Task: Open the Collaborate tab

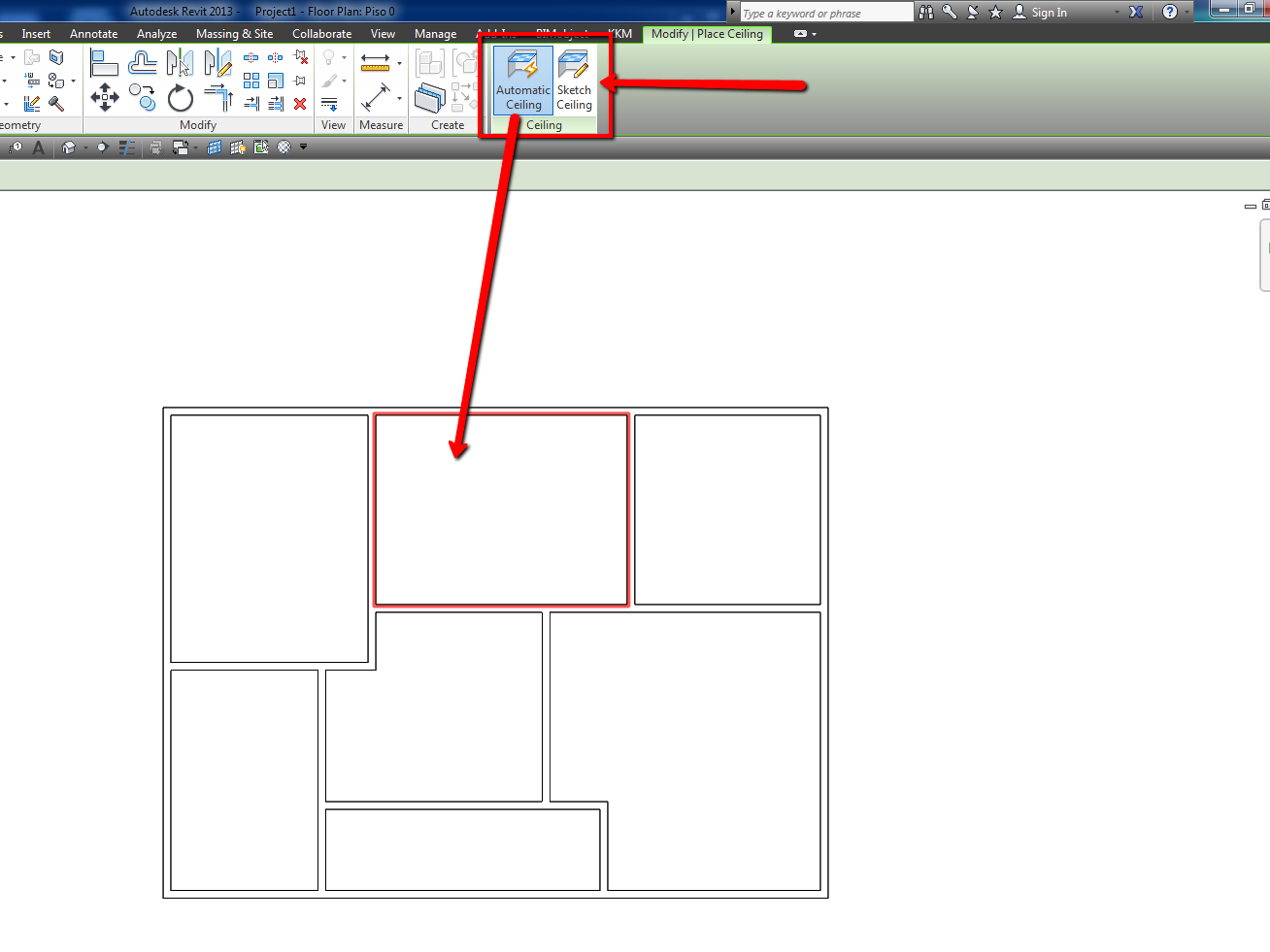Action: 322,34
